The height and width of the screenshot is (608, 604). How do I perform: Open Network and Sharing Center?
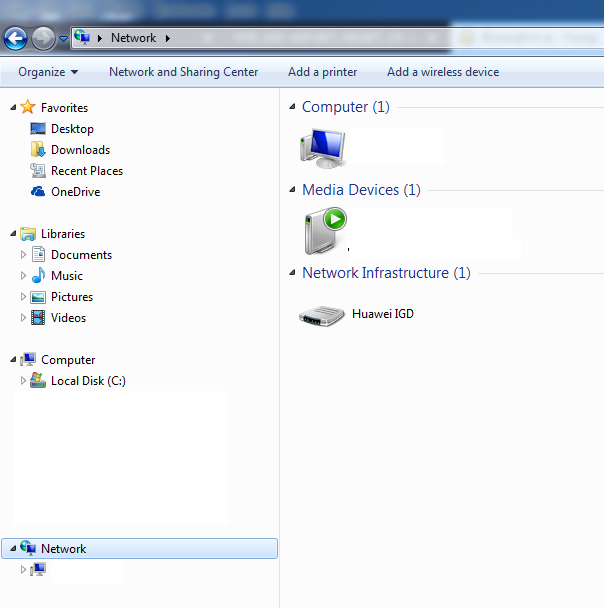click(x=183, y=72)
